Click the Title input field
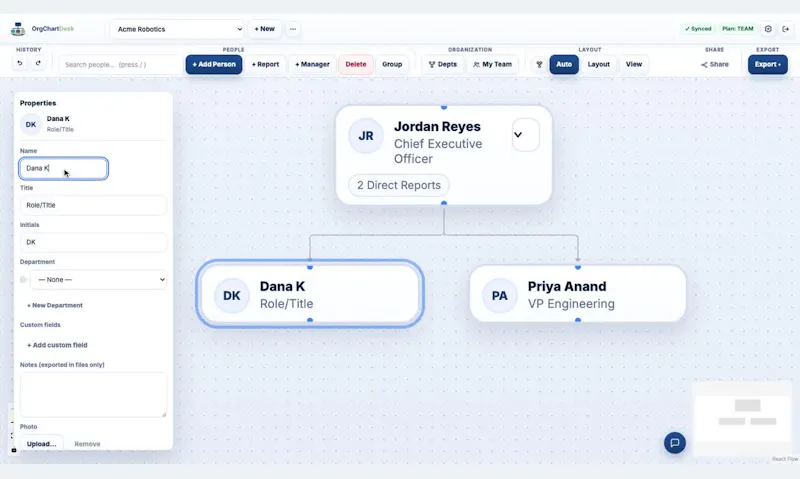The image size is (800, 479). pos(93,205)
